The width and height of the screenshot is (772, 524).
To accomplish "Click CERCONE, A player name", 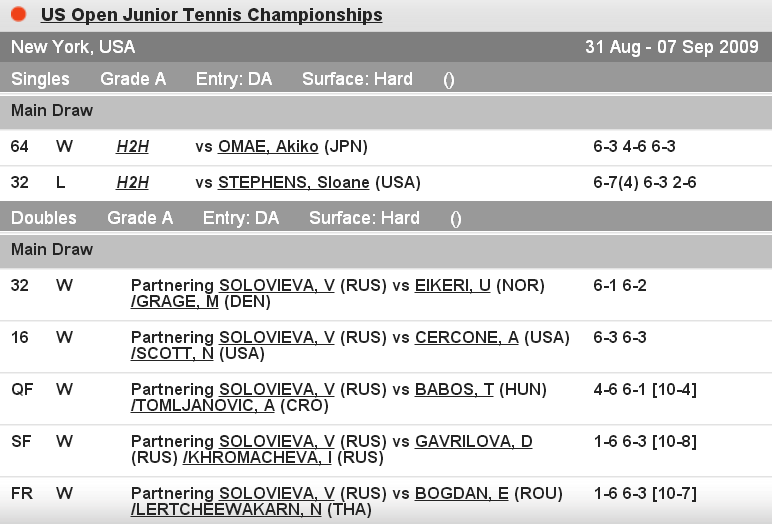I will pyautogui.click(x=467, y=338).
